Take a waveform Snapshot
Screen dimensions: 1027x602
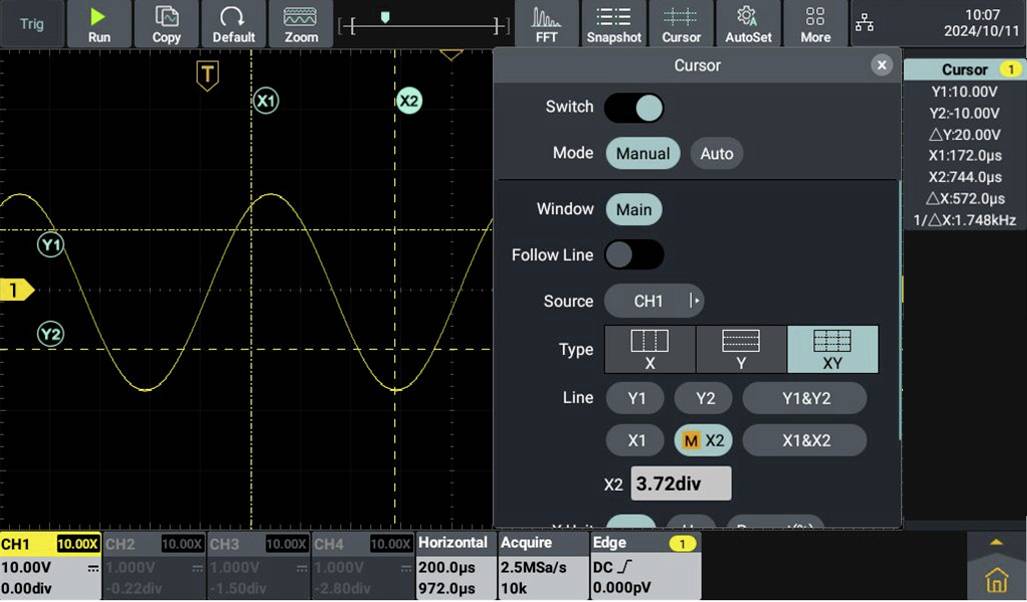pyautogui.click(x=613, y=23)
